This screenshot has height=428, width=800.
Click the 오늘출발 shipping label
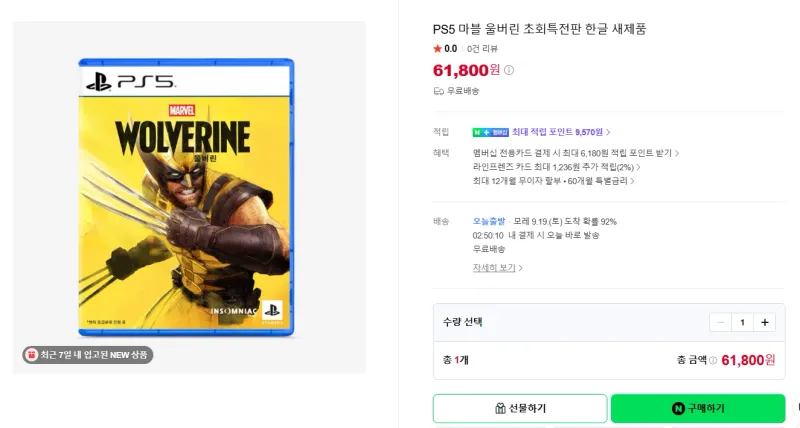(x=489, y=221)
